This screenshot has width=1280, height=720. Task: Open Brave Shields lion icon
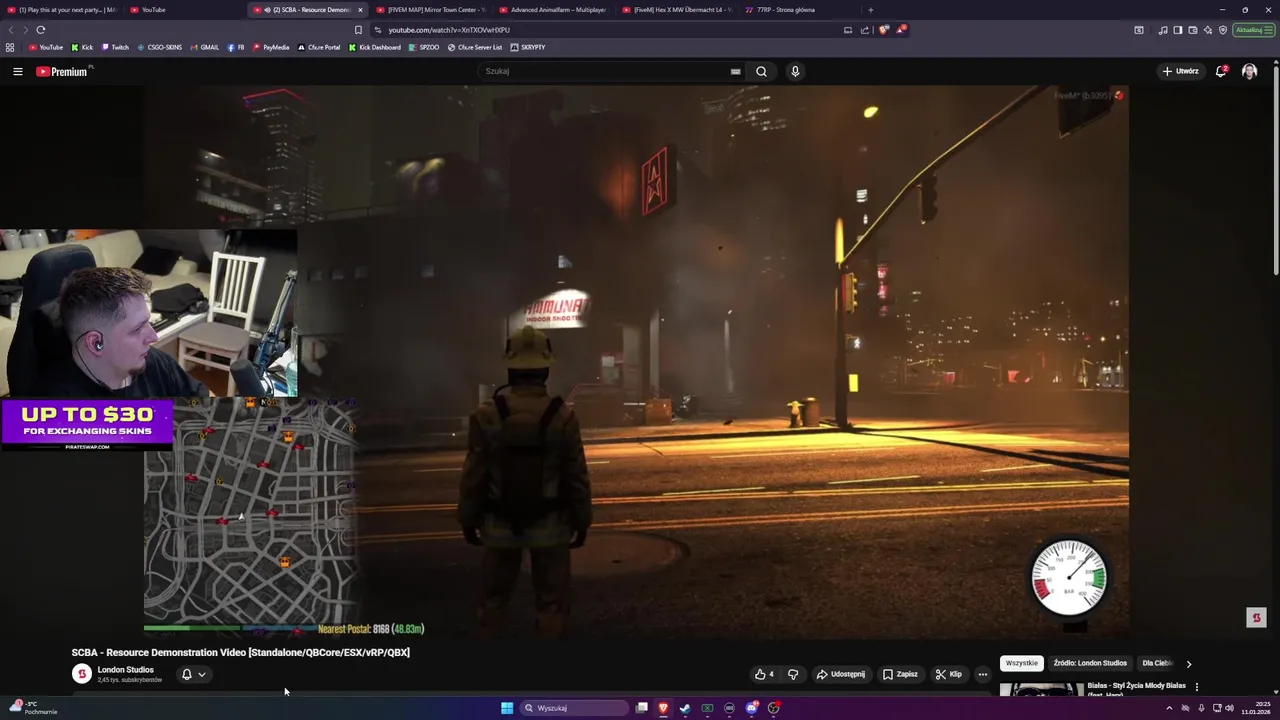pyautogui.click(x=883, y=30)
